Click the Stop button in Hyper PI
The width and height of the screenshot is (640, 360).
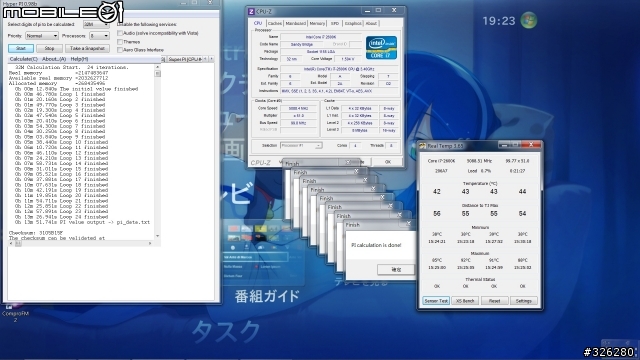(49, 48)
